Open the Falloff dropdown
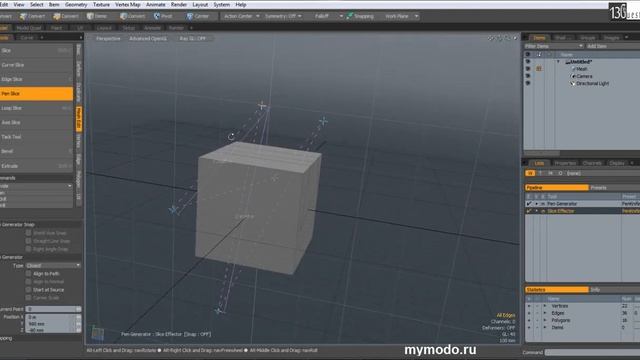Viewport: 640px width, 360px height. point(329,16)
